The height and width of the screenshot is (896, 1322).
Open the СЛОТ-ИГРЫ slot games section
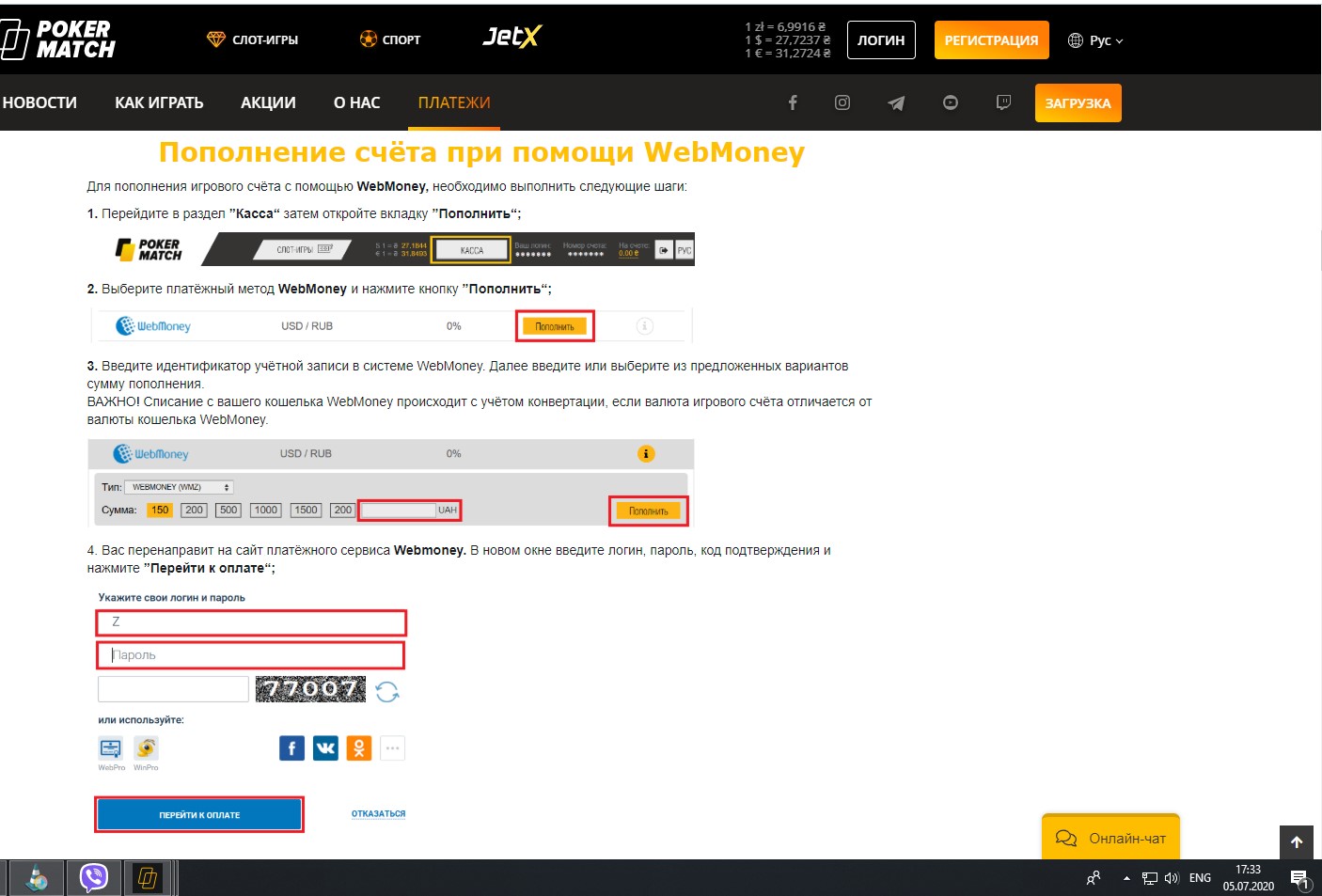tap(252, 39)
